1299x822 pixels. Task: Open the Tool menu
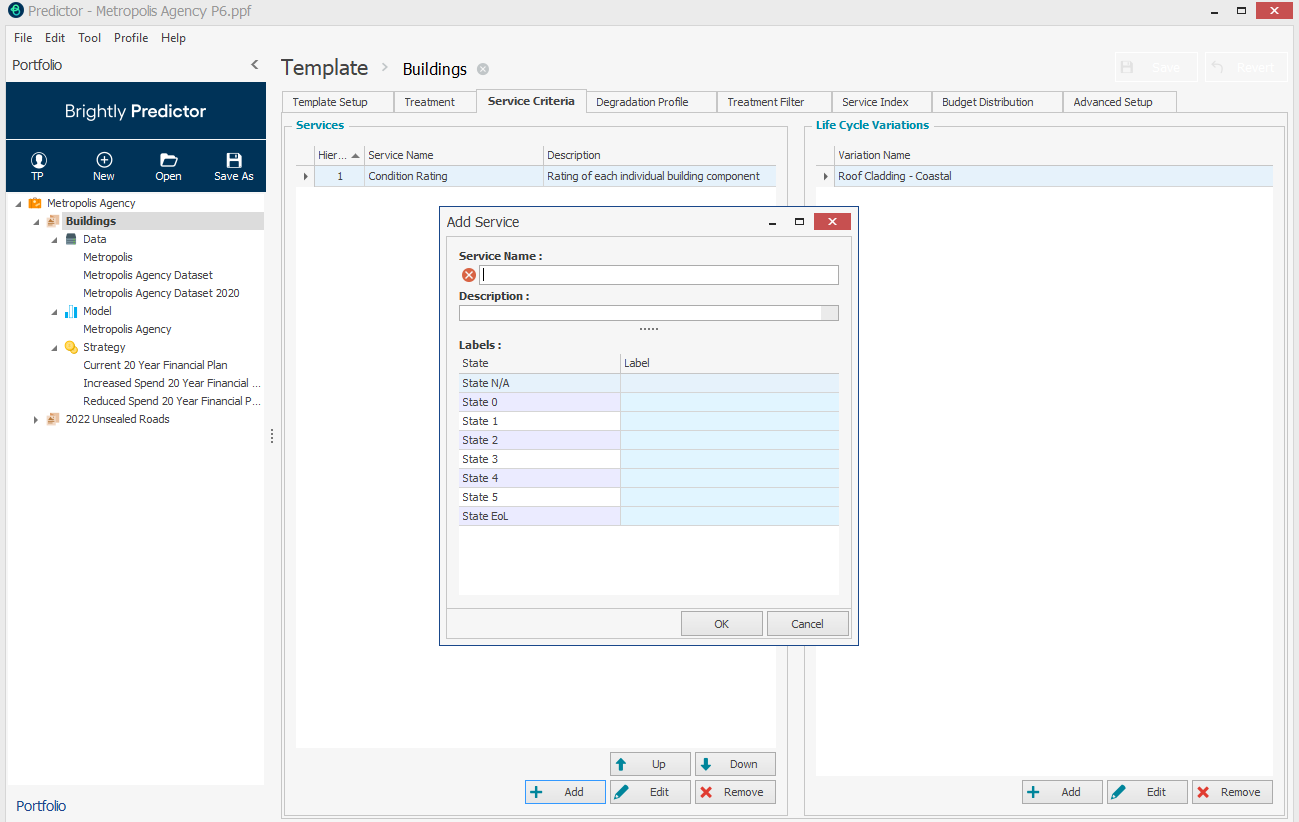click(90, 38)
